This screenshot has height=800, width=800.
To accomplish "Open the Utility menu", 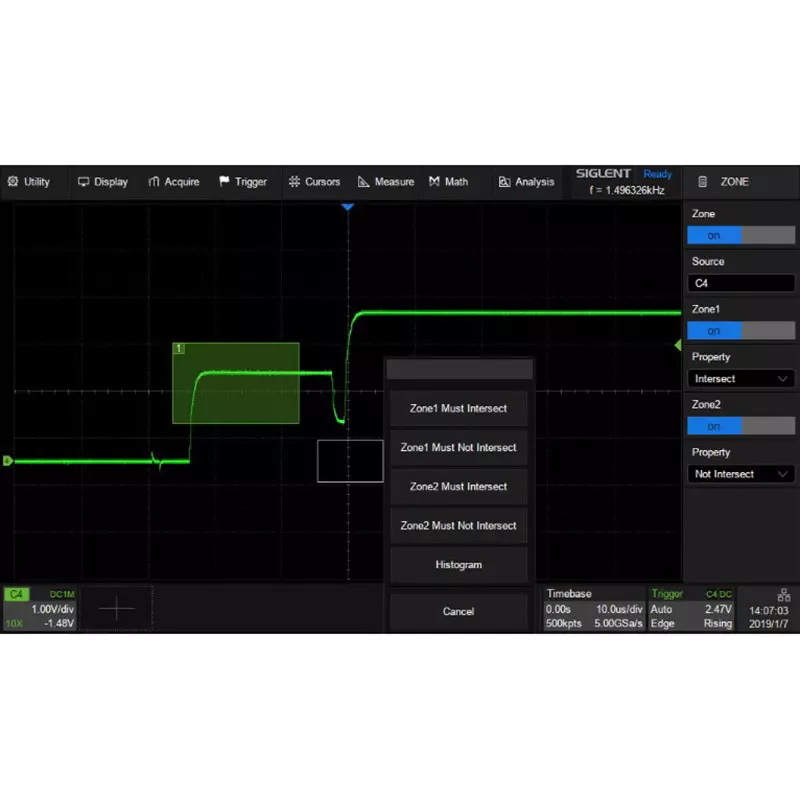I will click(x=29, y=182).
